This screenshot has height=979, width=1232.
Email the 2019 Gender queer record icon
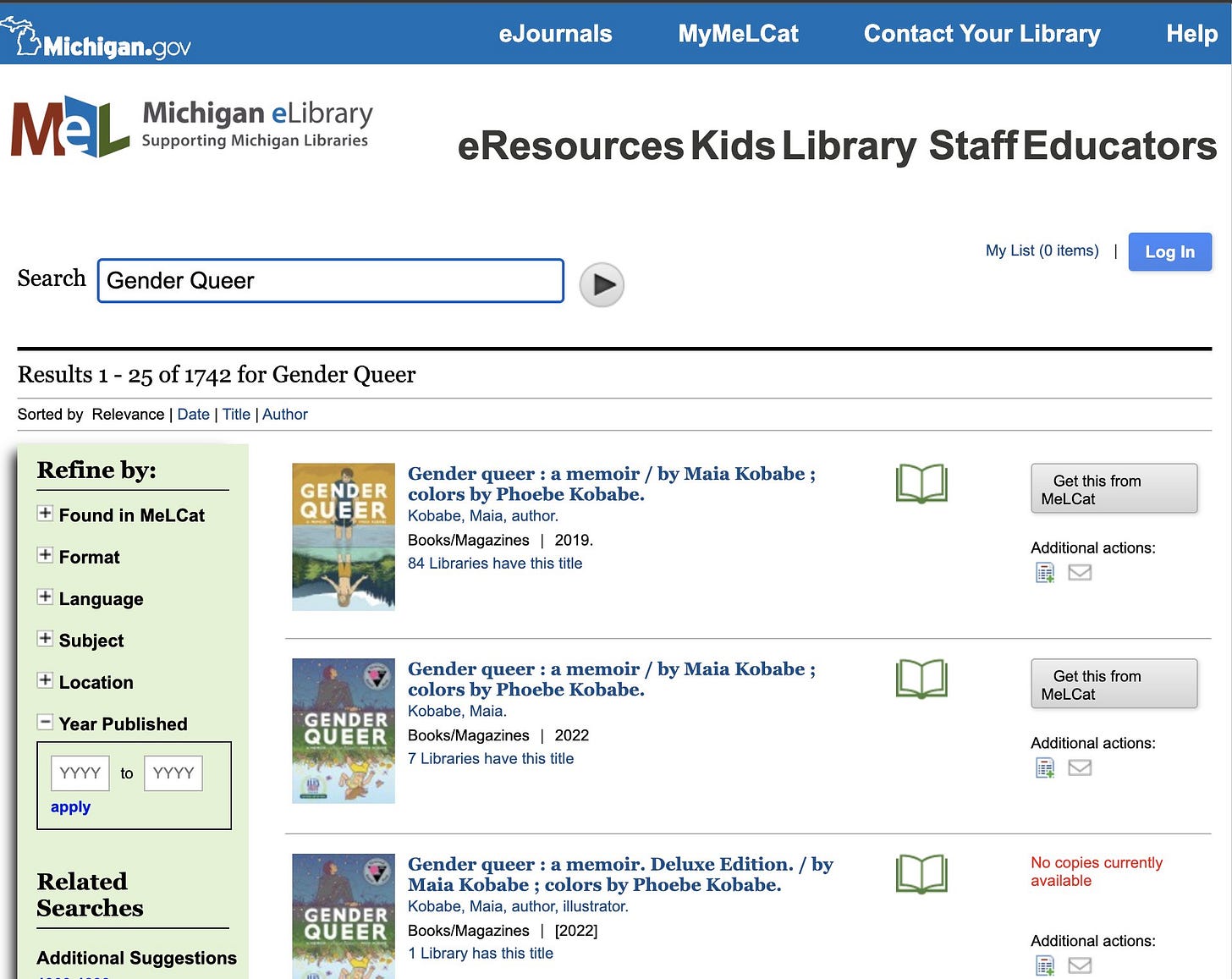click(1080, 573)
